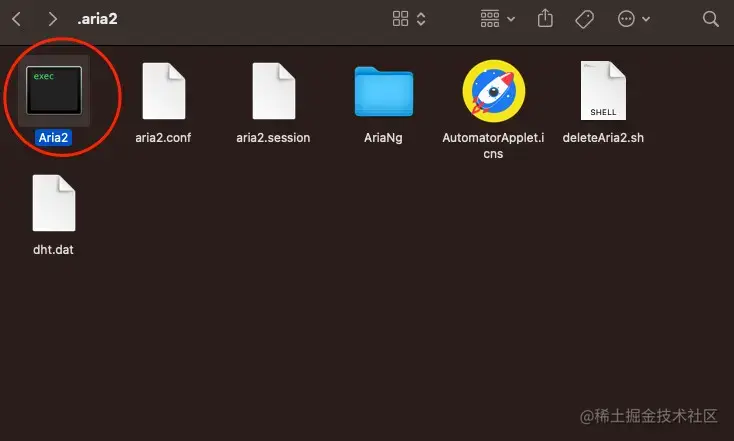Go back with the left chevron
Viewport: 734px width, 441px height.
(16, 19)
